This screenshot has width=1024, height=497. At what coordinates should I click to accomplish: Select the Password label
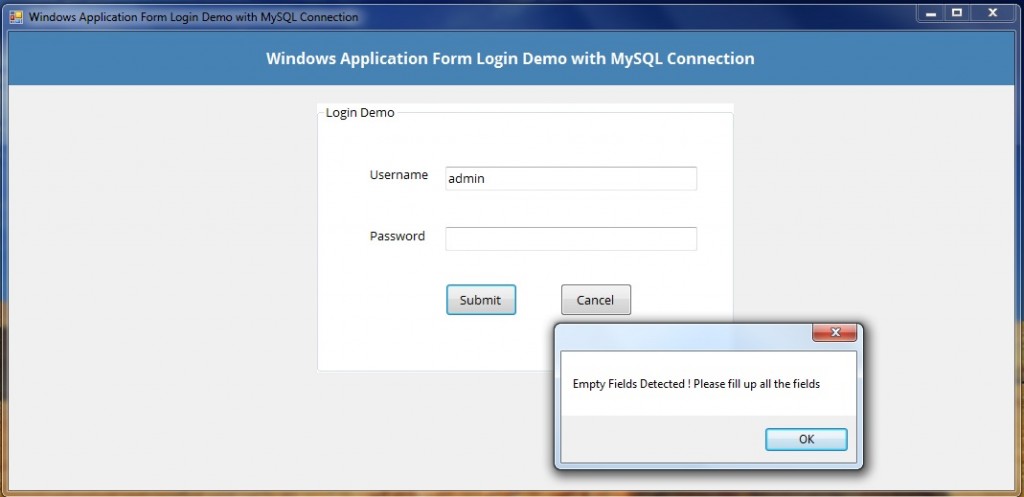(397, 237)
